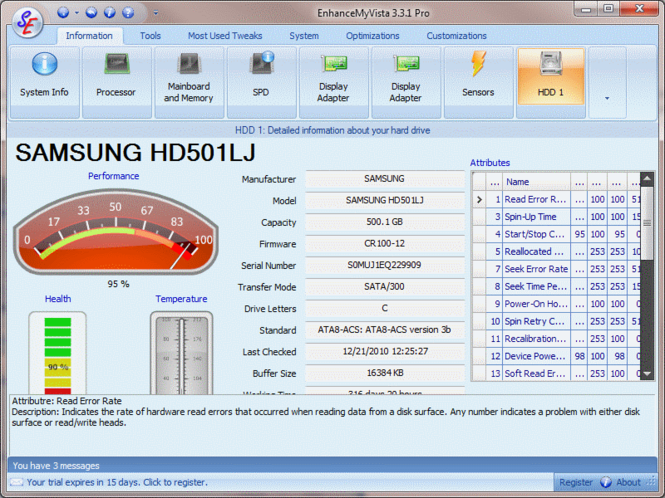Image resolution: width=665 pixels, height=498 pixels.
Task: Open the Sensors lightning icon
Action: 478,82
